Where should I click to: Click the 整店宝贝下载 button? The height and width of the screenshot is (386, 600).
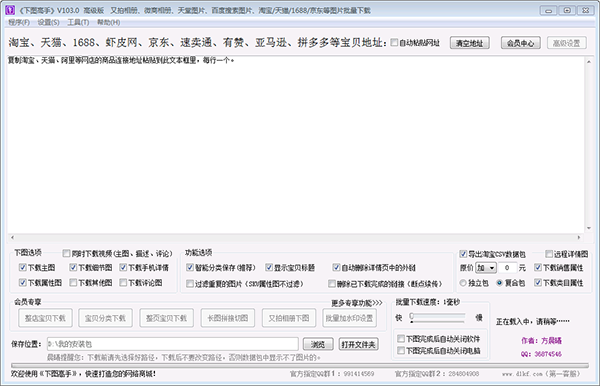[x=45, y=318]
